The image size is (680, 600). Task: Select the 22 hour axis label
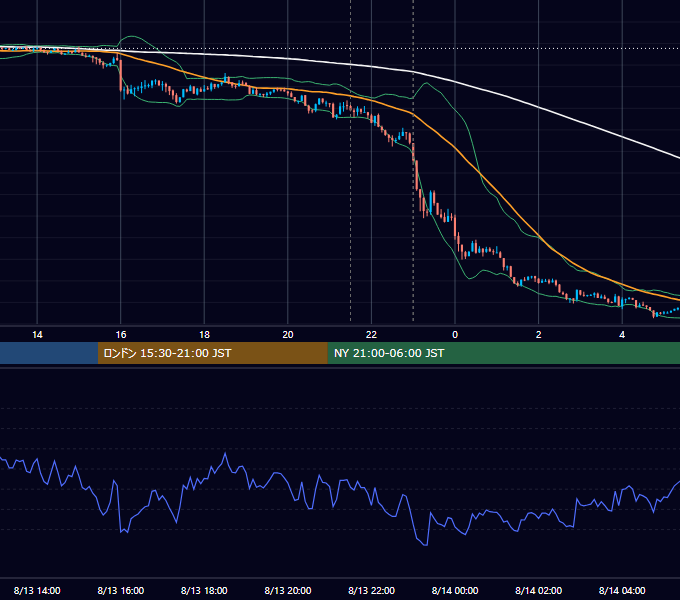pos(371,335)
